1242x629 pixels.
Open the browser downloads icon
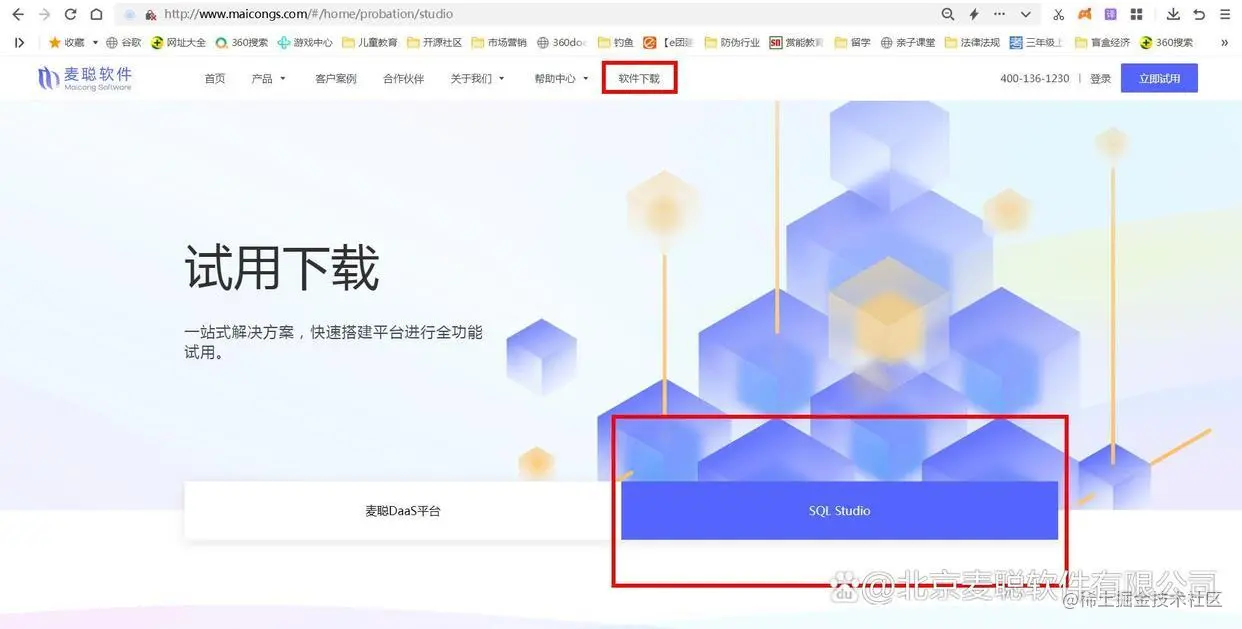1174,14
